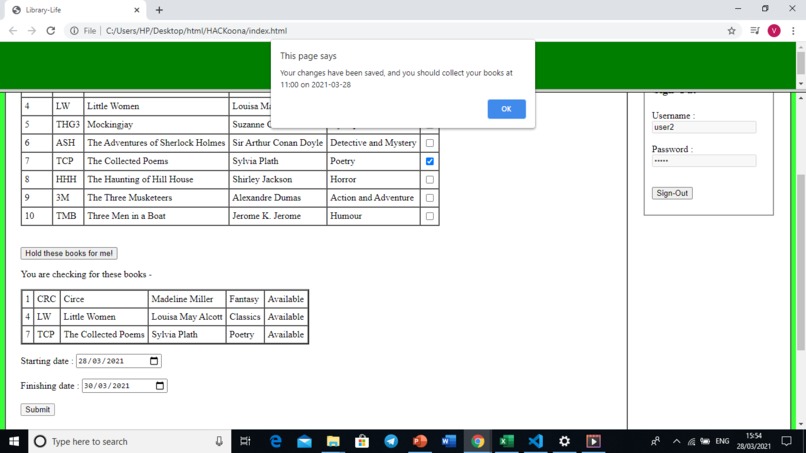
Task: Check the Three Men in a Boat checkbox
Action: point(430,216)
